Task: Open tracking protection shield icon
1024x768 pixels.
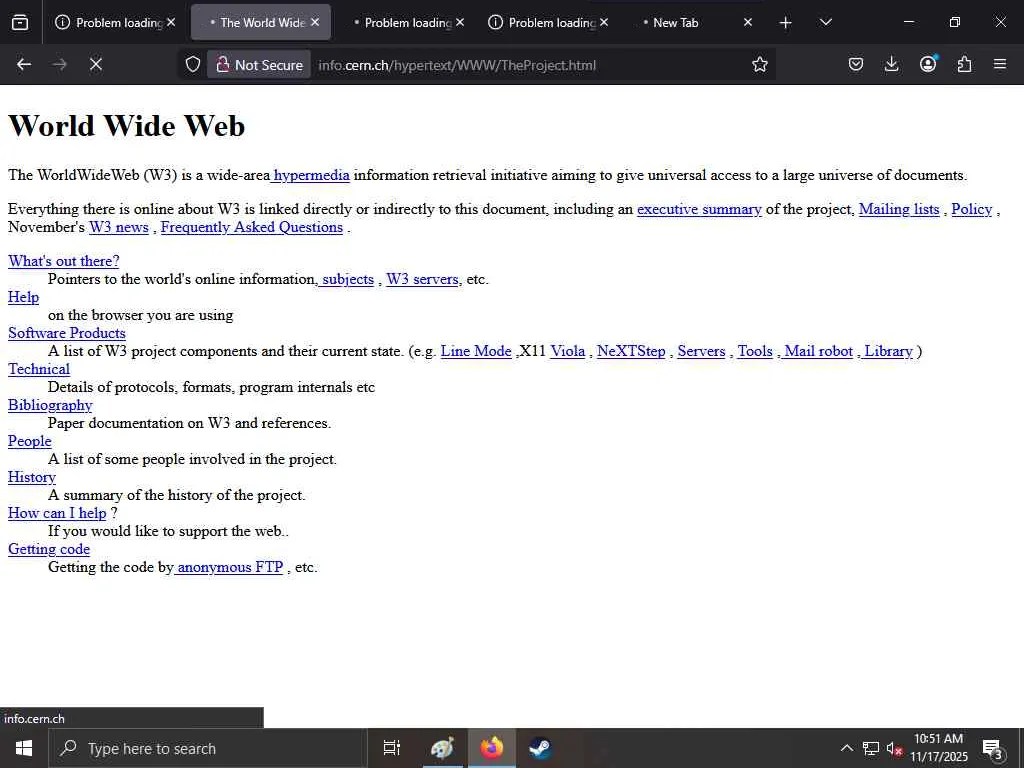Action: (193, 64)
